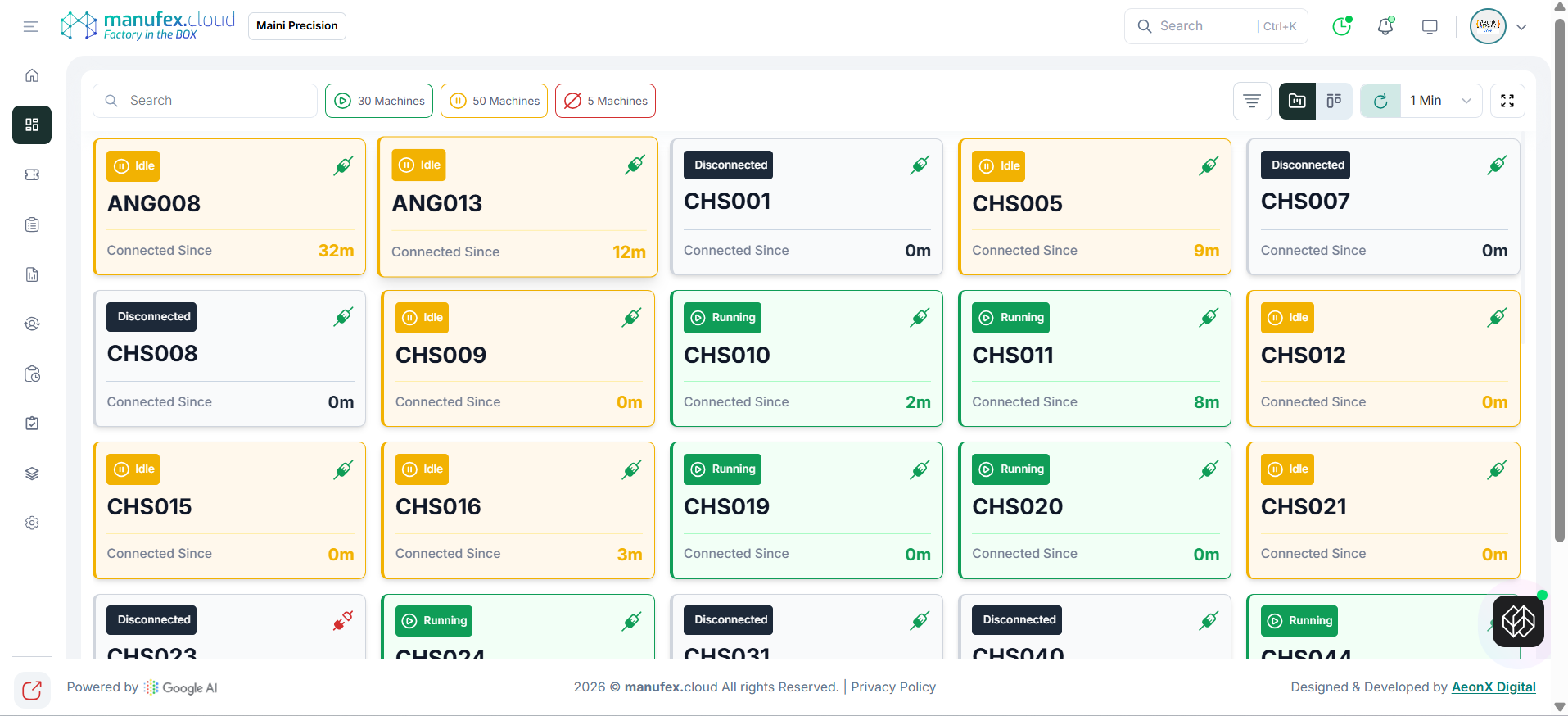This screenshot has height=716, width=1568.
Task: Open the ANG013 machine card
Action: (517, 206)
